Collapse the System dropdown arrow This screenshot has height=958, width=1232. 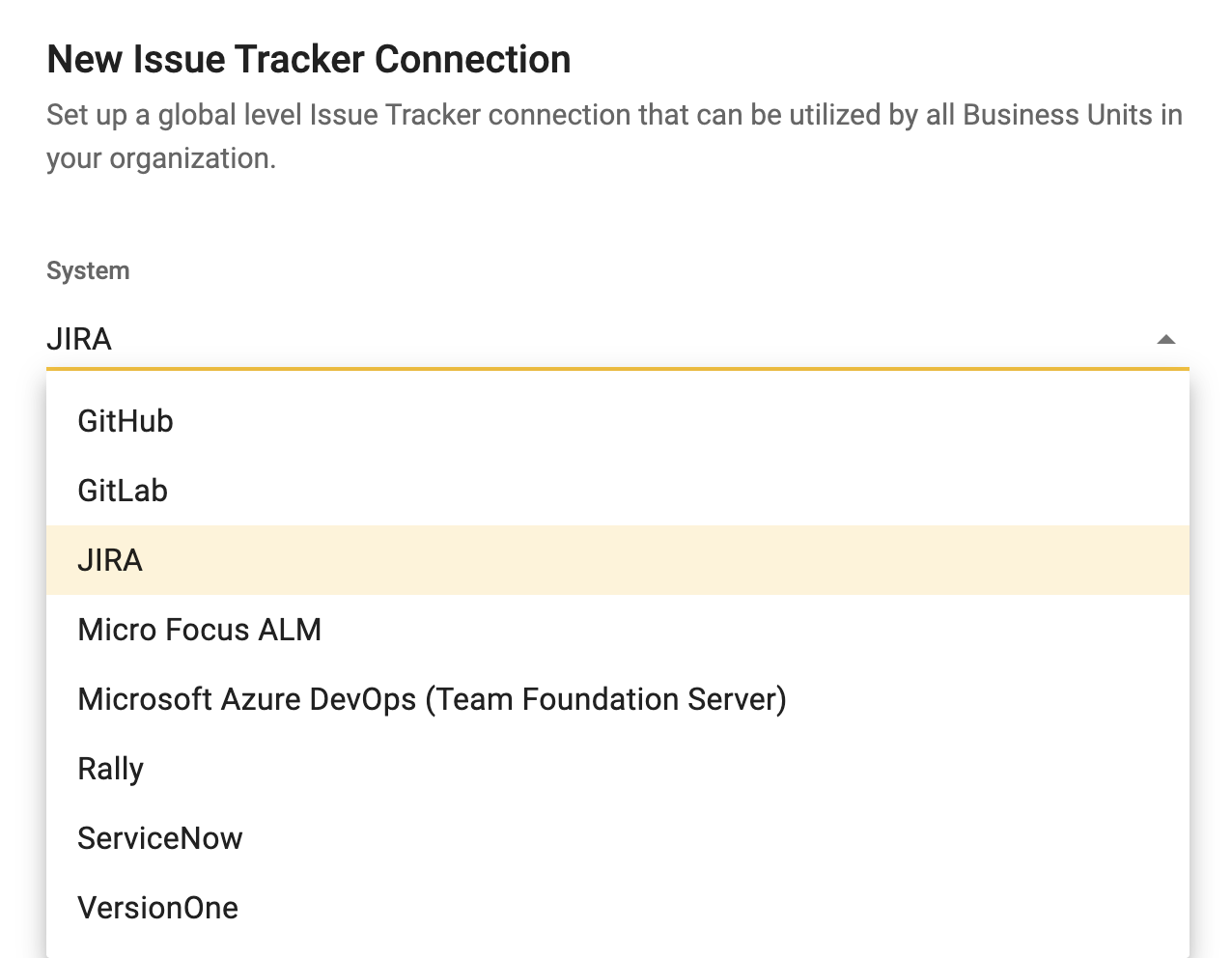click(1165, 339)
